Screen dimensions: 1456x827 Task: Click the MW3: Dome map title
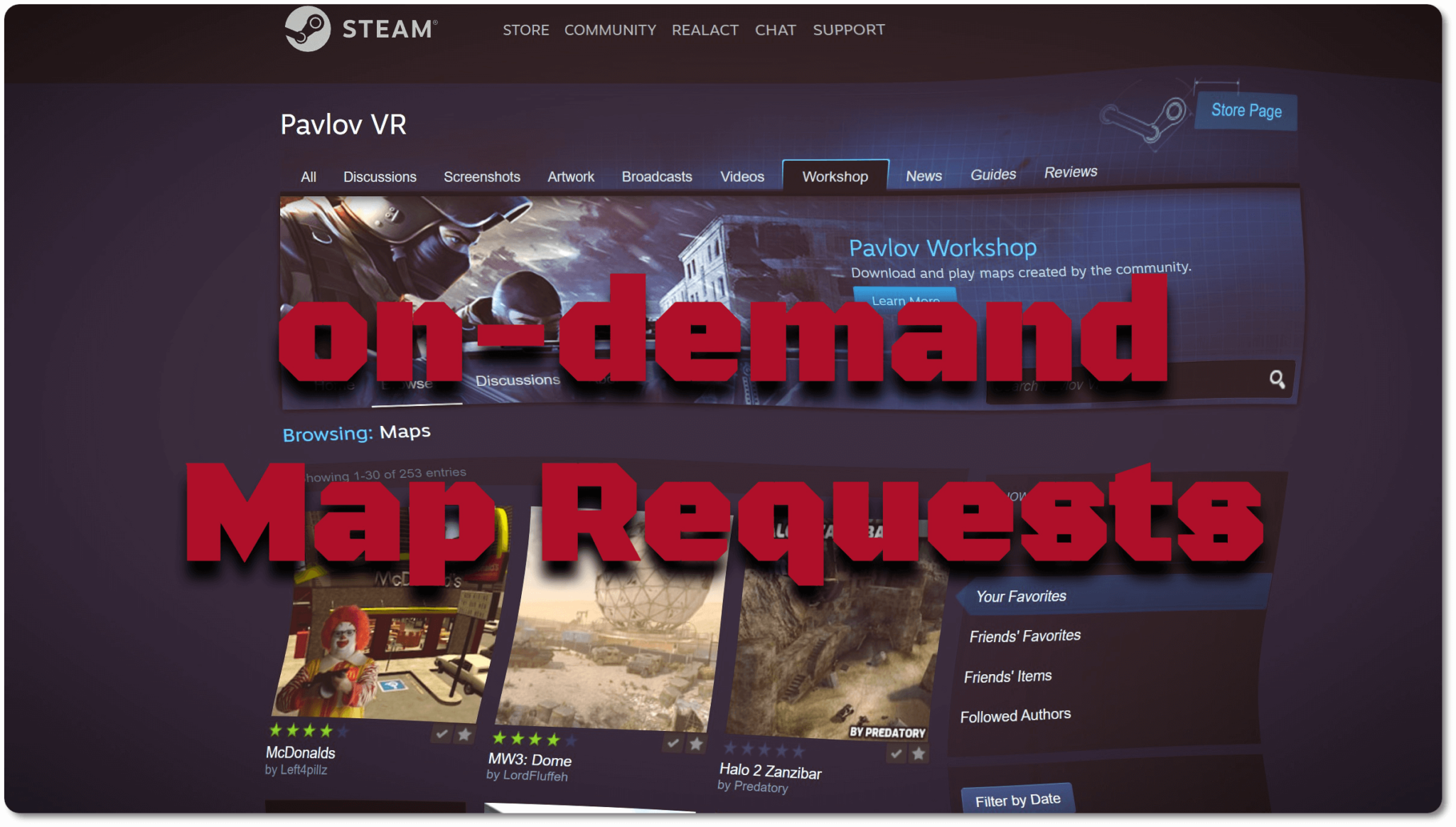pyautogui.click(x=530, y=759)
